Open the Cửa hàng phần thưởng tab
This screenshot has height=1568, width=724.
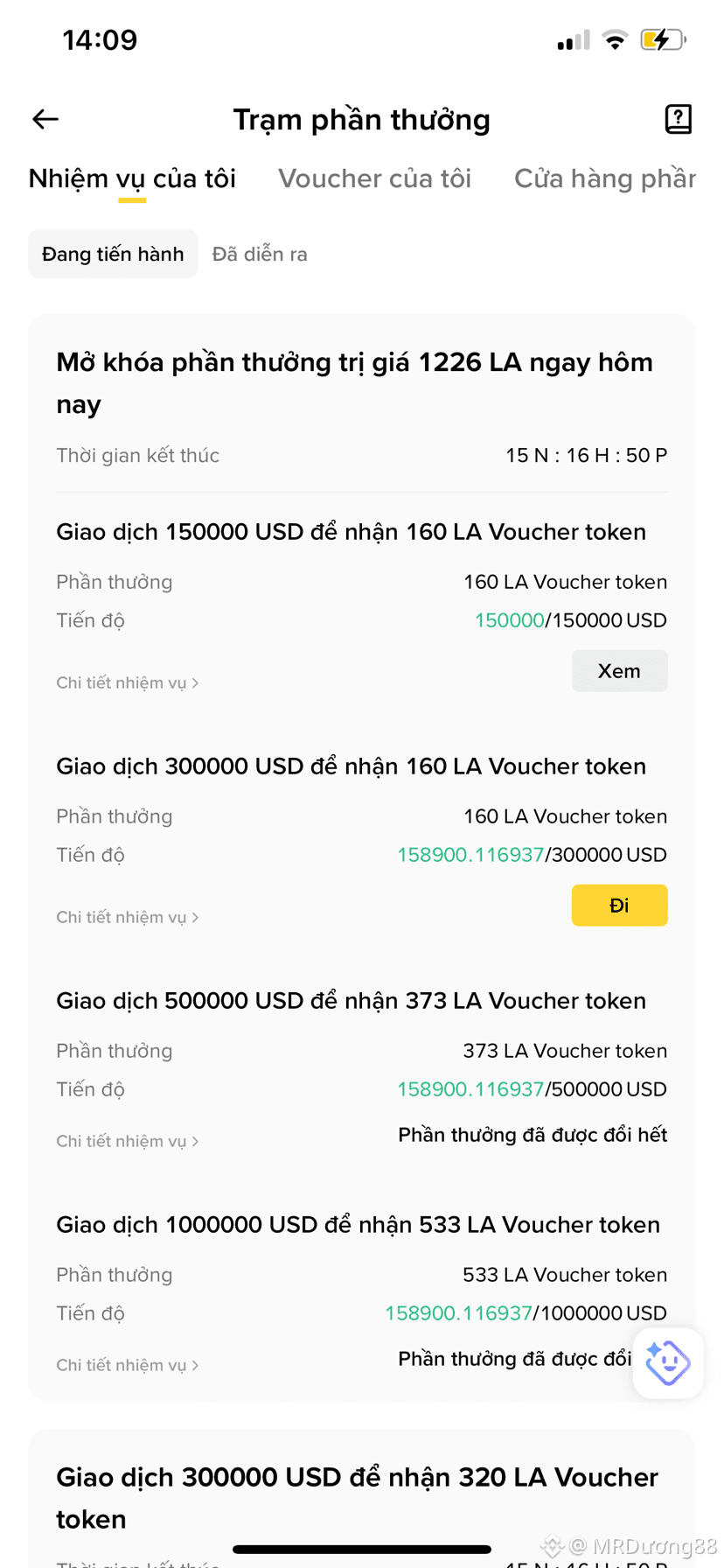(605, 178)
